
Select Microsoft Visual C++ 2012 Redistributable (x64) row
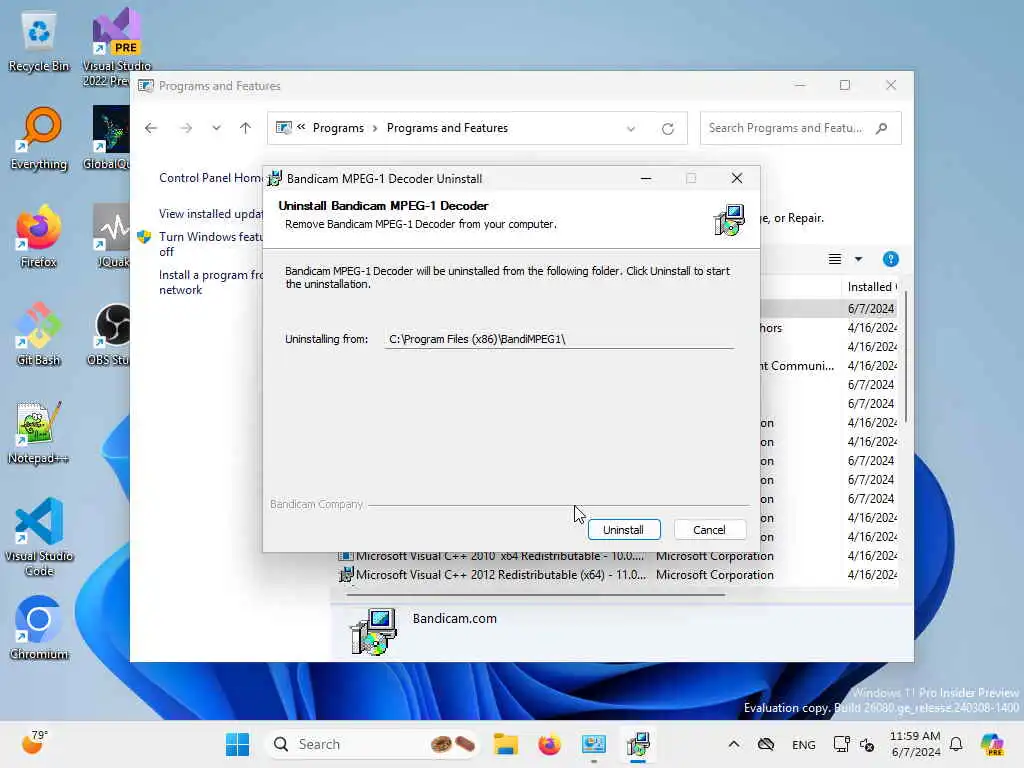(x=617, y=575)
